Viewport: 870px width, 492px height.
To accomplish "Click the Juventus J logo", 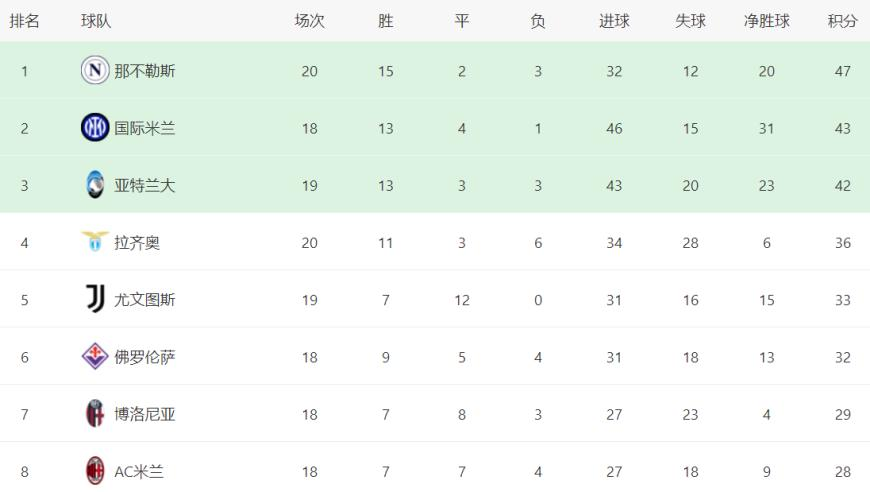I will 95,299.
